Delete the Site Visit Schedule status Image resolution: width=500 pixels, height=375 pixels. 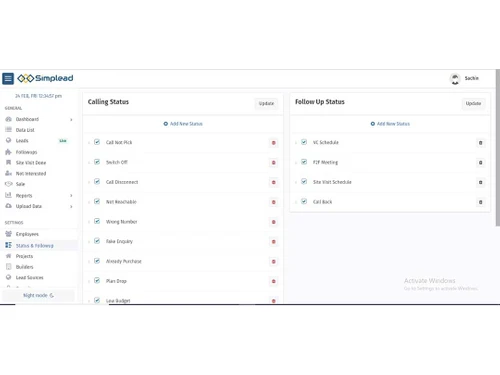tap(481, 182)
